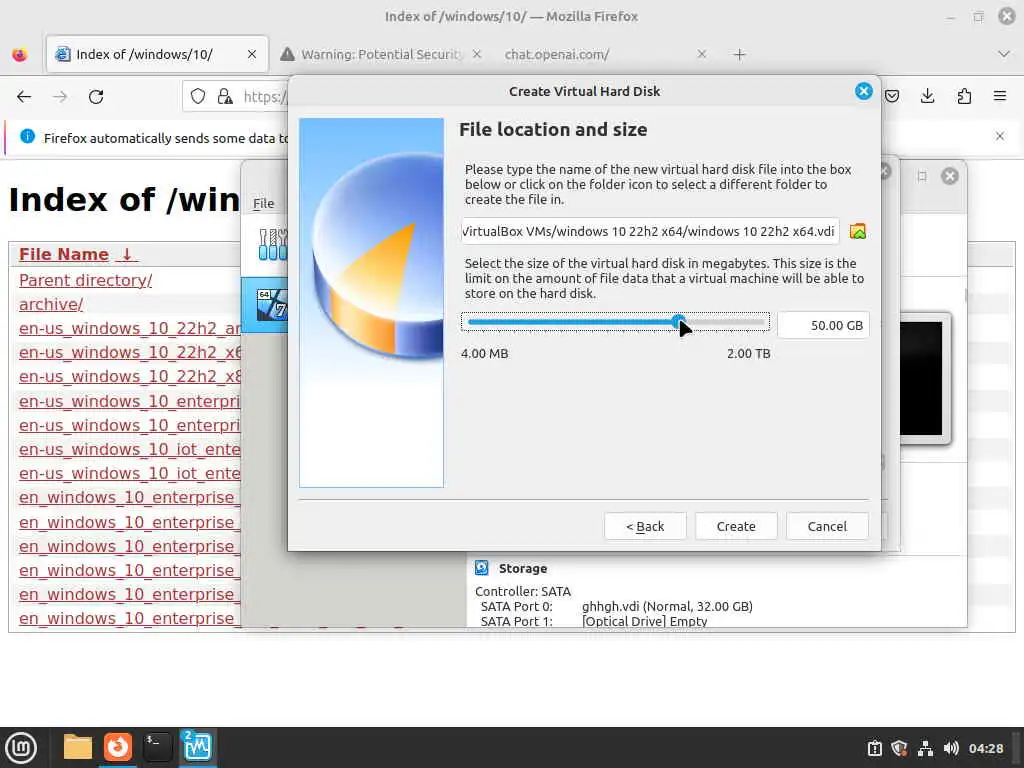Click the Create button
The height and width of the screenshot is (768, 1024).
[736, 526]
